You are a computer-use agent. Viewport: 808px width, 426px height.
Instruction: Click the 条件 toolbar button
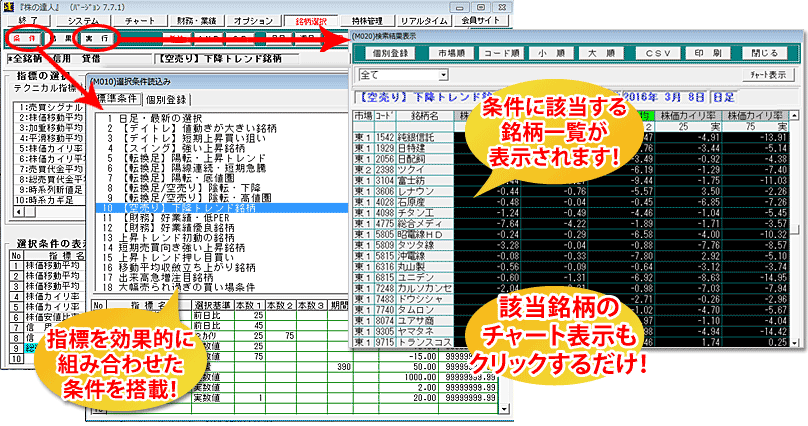pos(24,39)
